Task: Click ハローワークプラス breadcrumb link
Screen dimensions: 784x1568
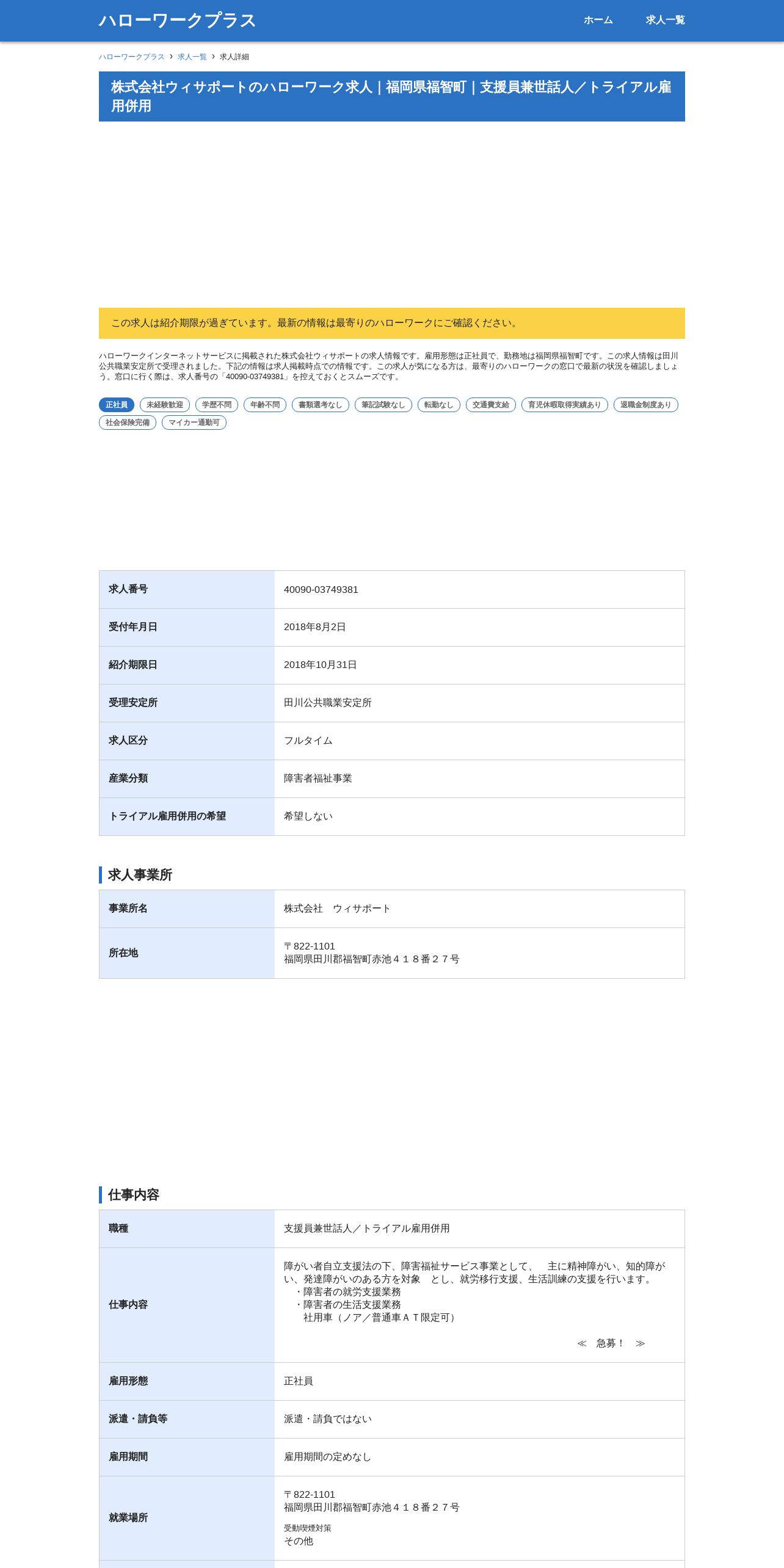Action: coord(132,57)
